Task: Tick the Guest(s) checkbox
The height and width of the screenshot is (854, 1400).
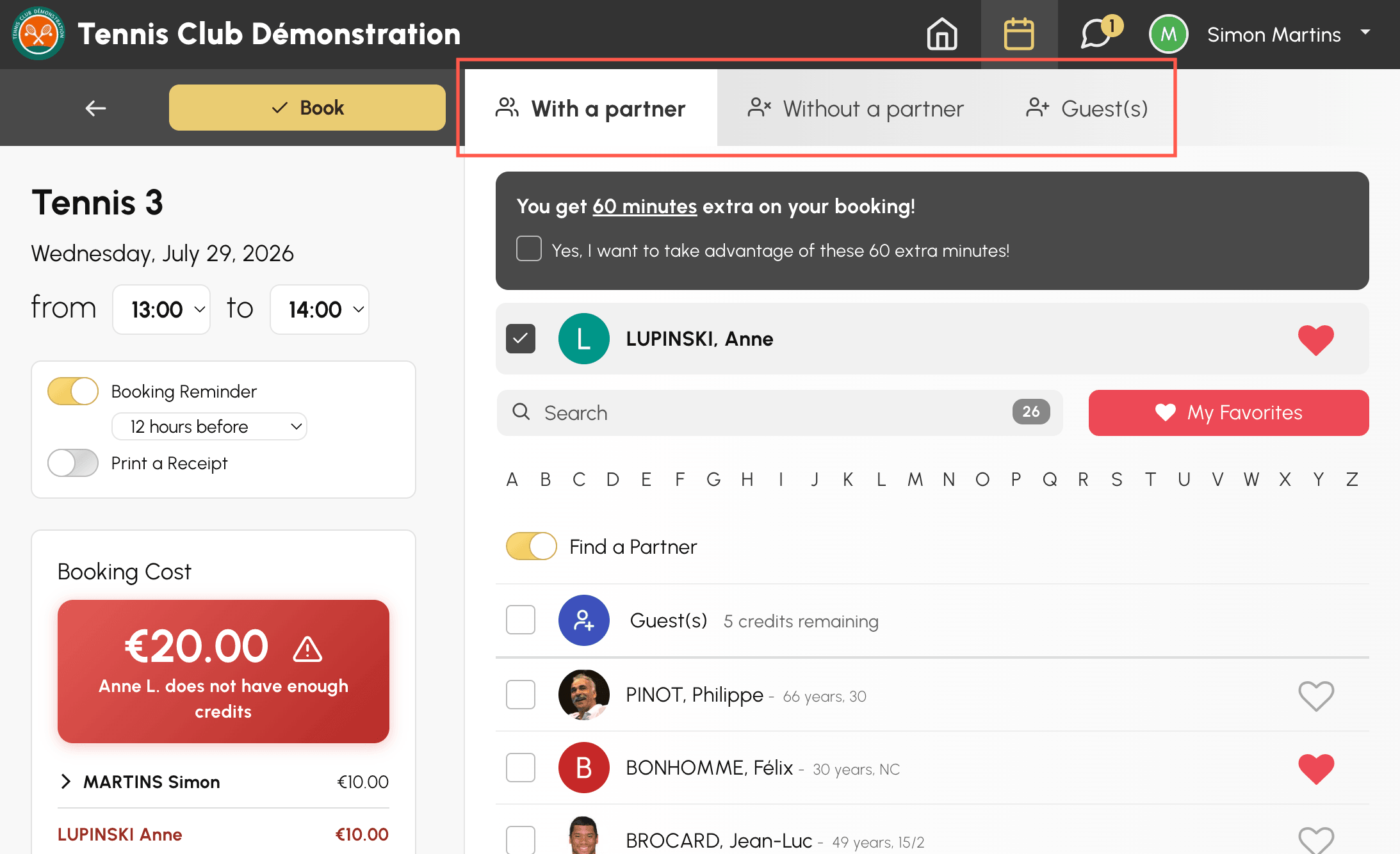Action: (521, 620)
